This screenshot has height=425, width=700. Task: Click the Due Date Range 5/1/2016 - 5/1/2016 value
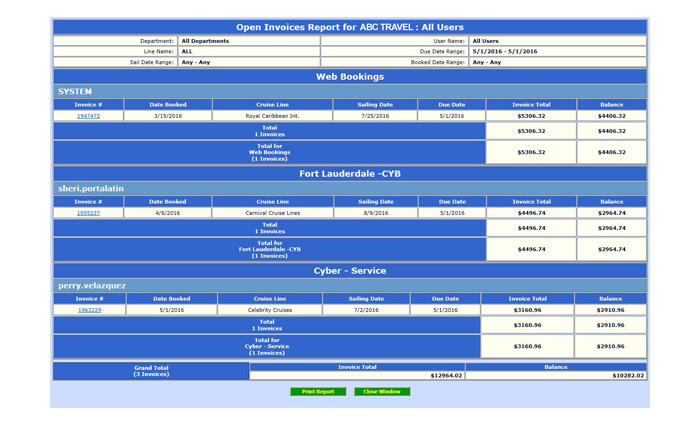click(505, 51)
